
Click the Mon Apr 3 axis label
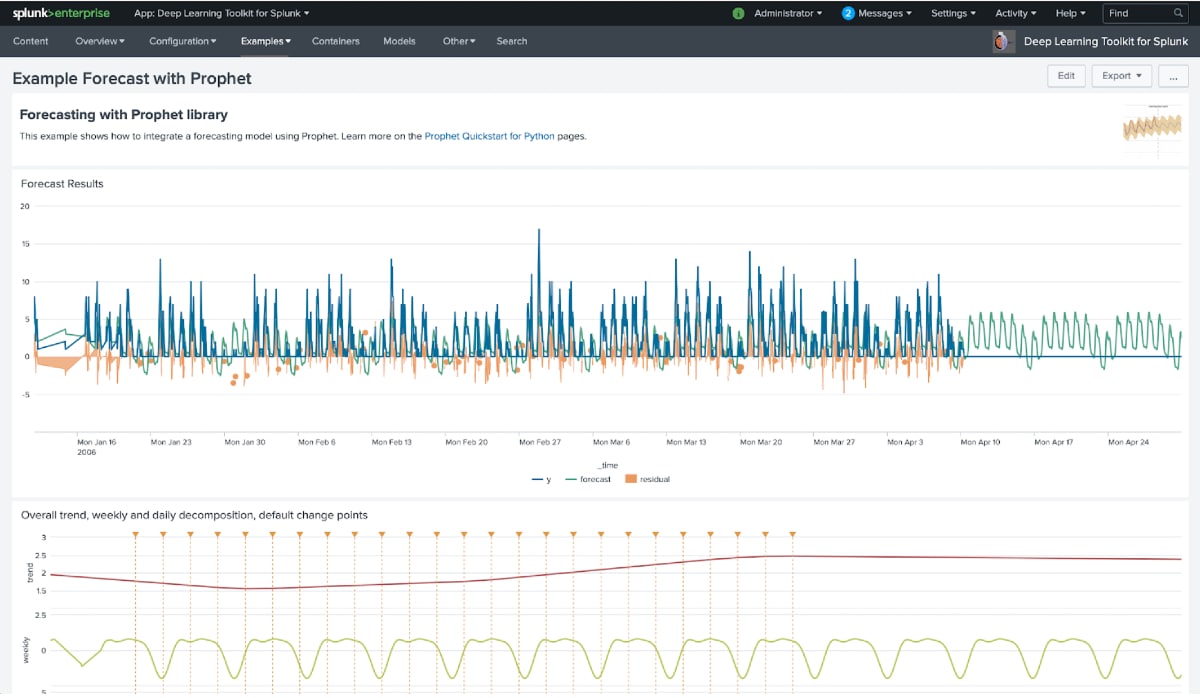pyautogui.click(x=907, y=441)
